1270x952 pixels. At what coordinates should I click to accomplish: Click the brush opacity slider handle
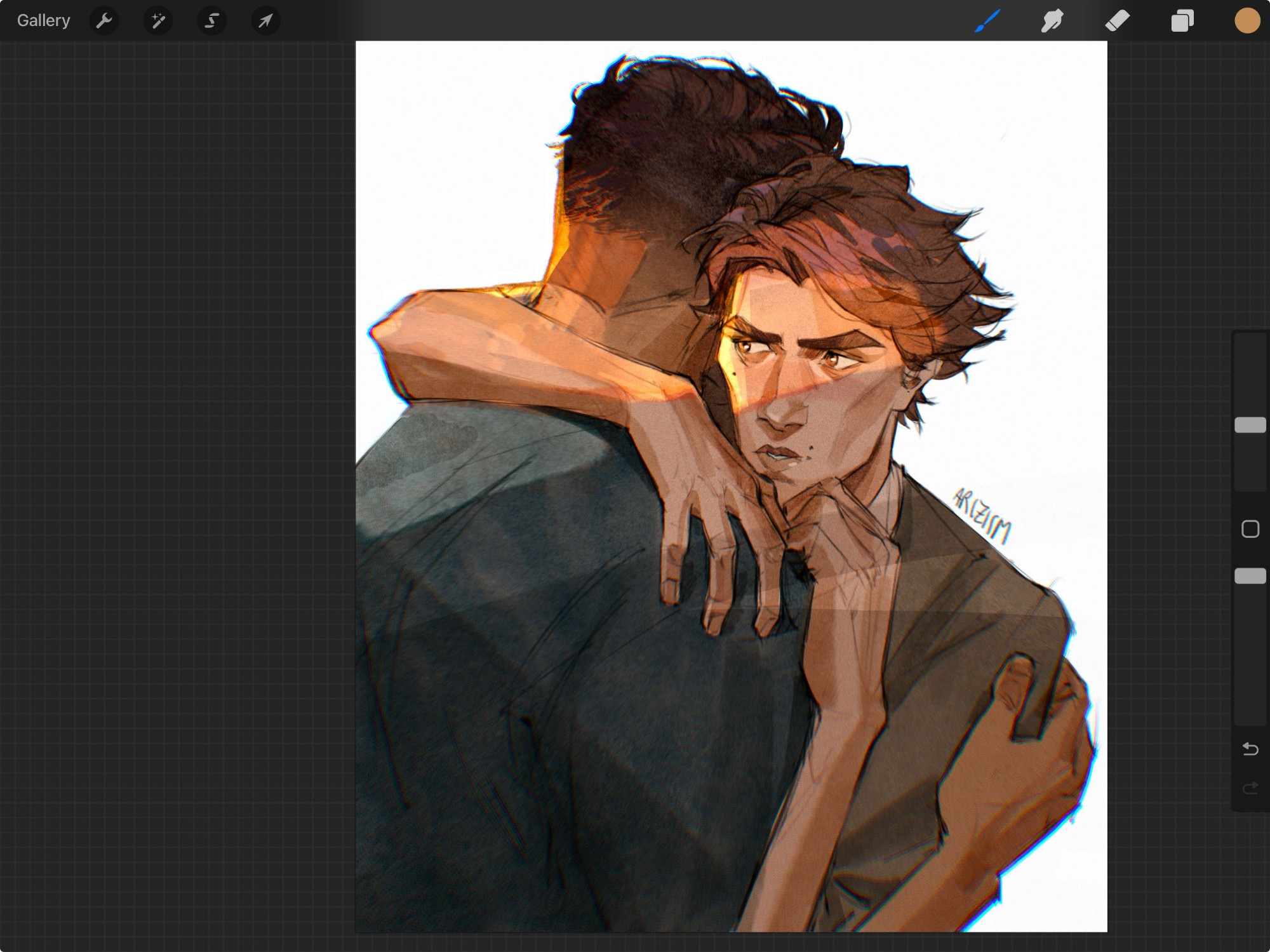pos(1250,576)
